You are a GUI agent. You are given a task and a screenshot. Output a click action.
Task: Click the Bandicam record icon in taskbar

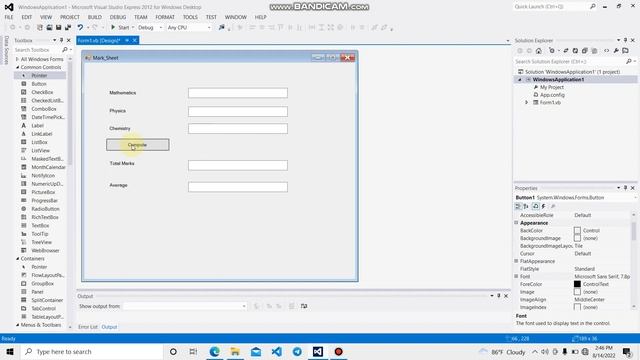click(x=338, y=351)
